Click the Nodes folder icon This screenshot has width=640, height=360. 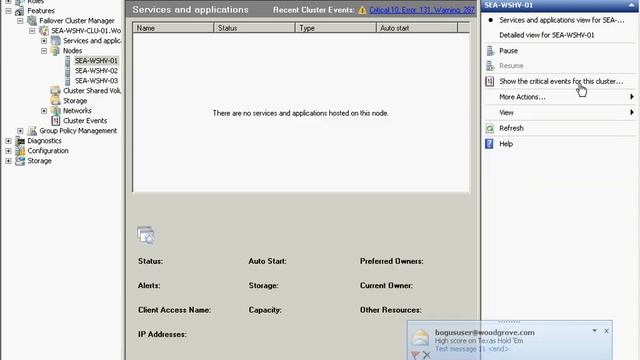[x=55, y=51]
